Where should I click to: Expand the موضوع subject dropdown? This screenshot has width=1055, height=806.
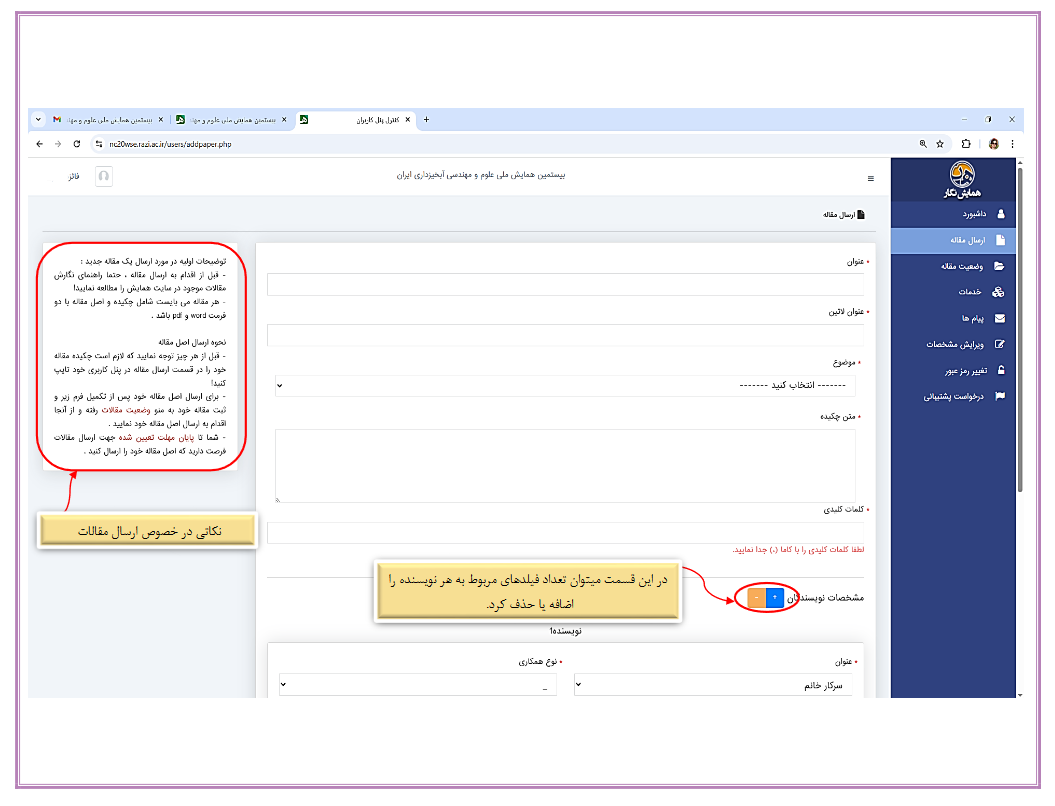[565, 386]
